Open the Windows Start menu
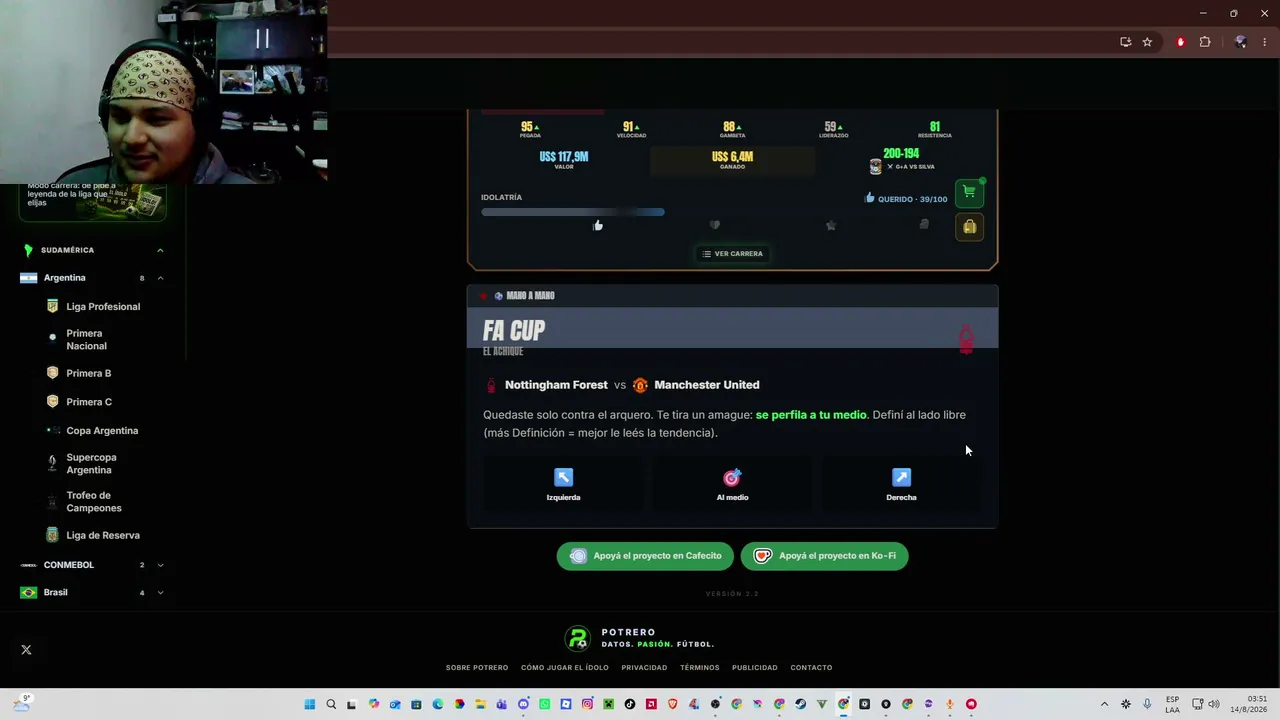Image resolution: width=1280 pixels, height=720 pixels. point(309,704)
